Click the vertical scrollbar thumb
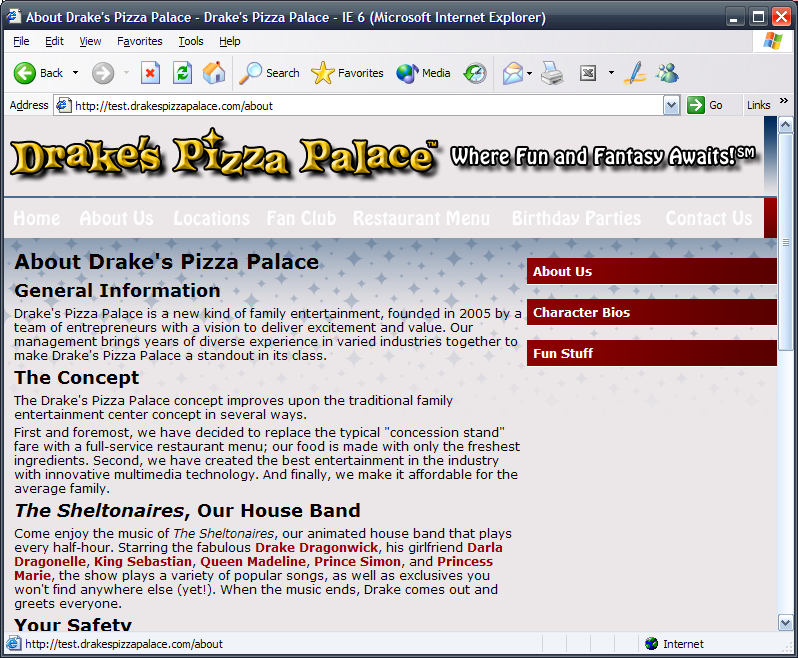798x658 pixels. click(785, 242)
